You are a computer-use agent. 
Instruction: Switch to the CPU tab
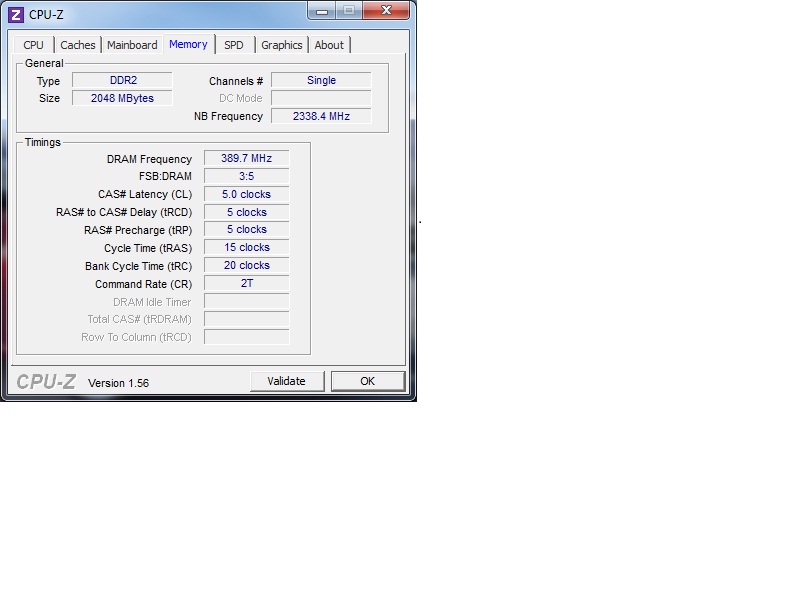pos(33,45)
